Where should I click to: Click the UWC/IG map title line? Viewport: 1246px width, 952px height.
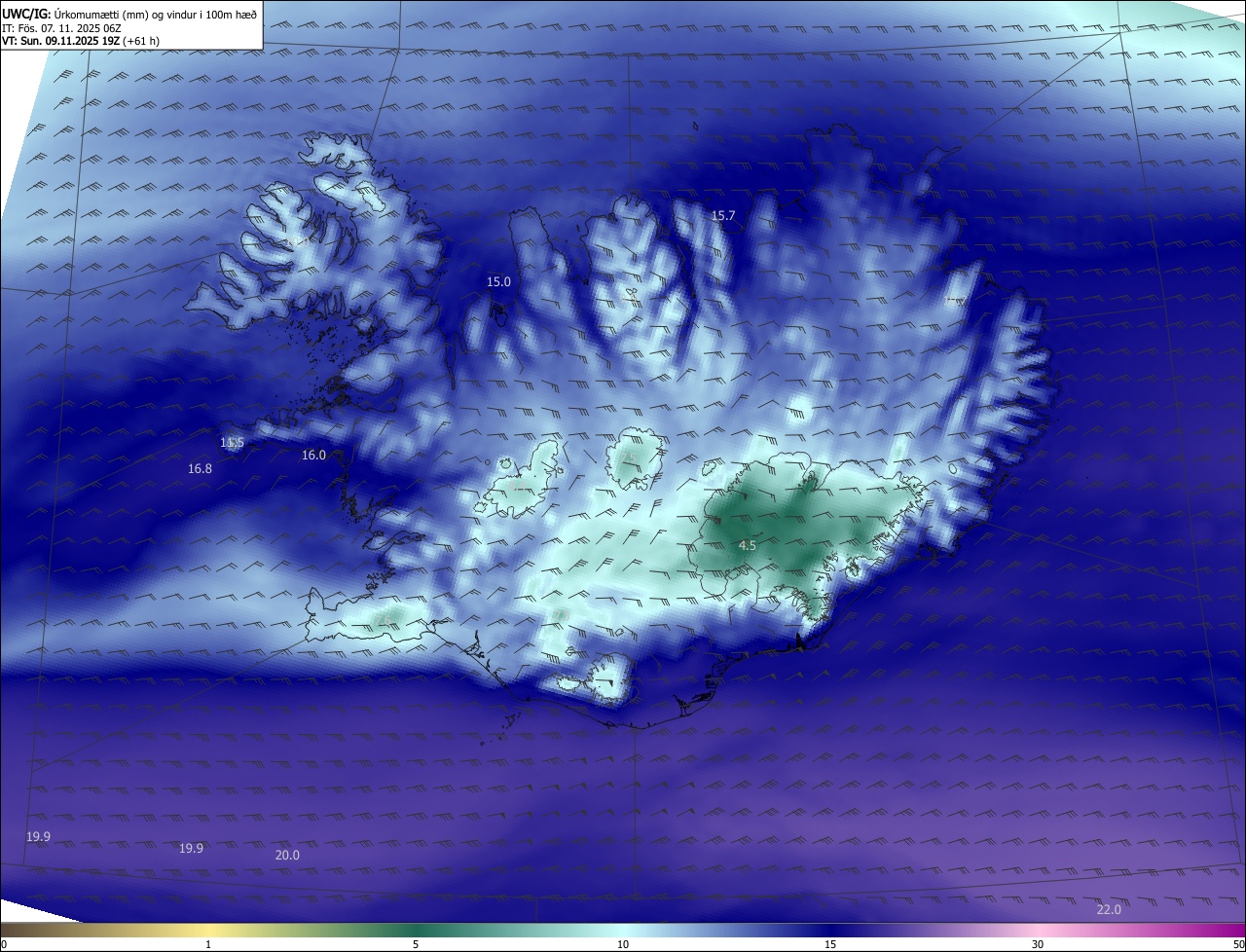click(x=129, y=14)
